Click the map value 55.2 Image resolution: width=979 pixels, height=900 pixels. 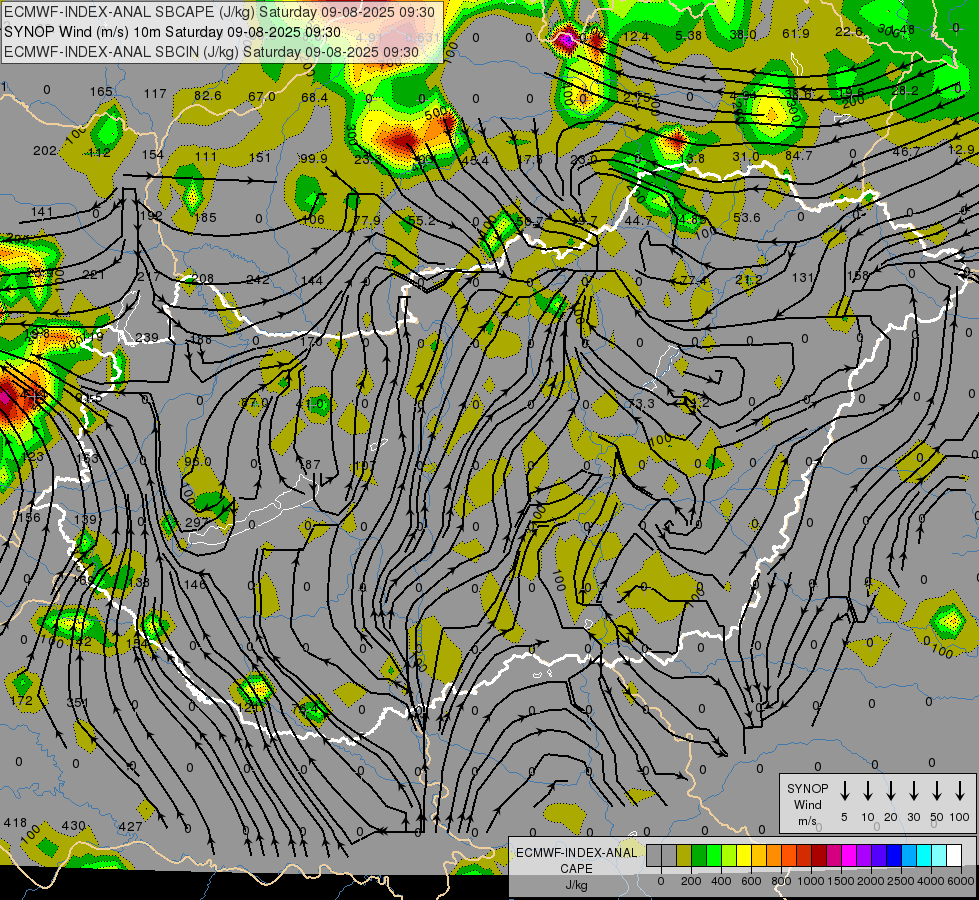422,220
